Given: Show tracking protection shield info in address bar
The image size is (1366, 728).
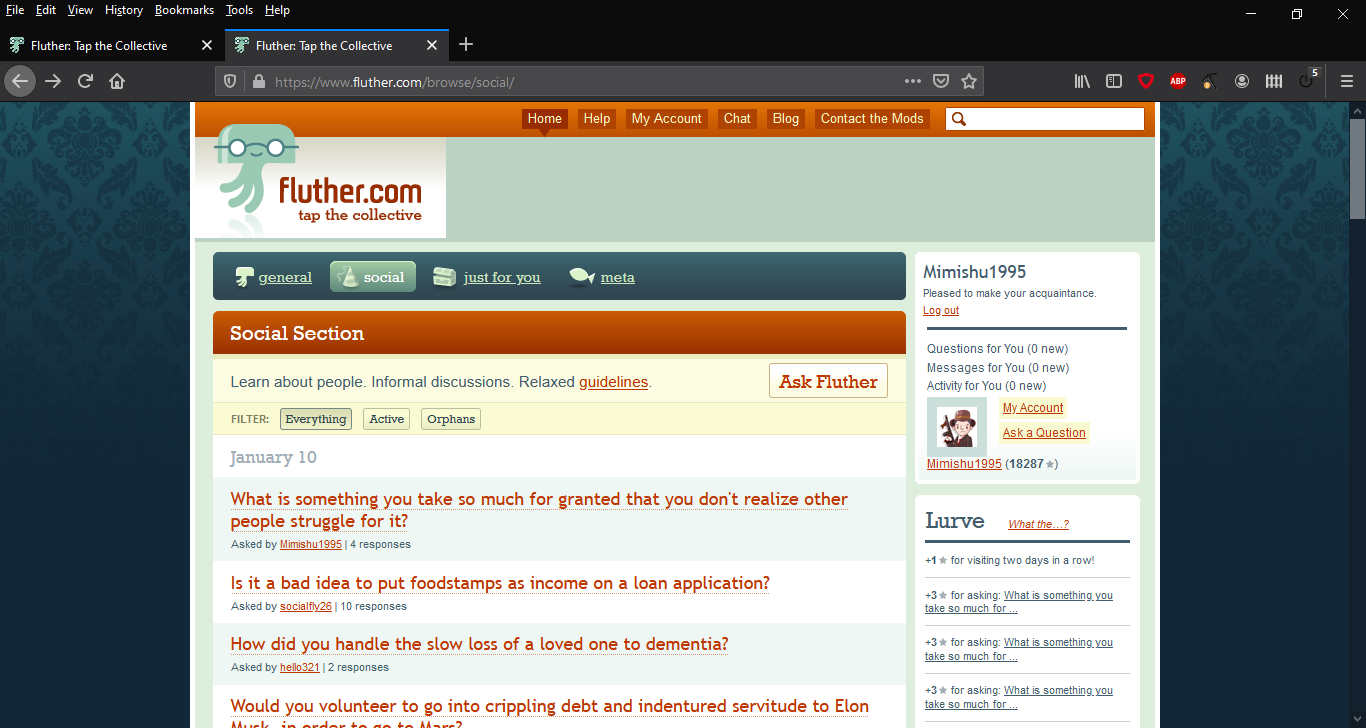Looking at the screenshot, I should tap(230, 81).
